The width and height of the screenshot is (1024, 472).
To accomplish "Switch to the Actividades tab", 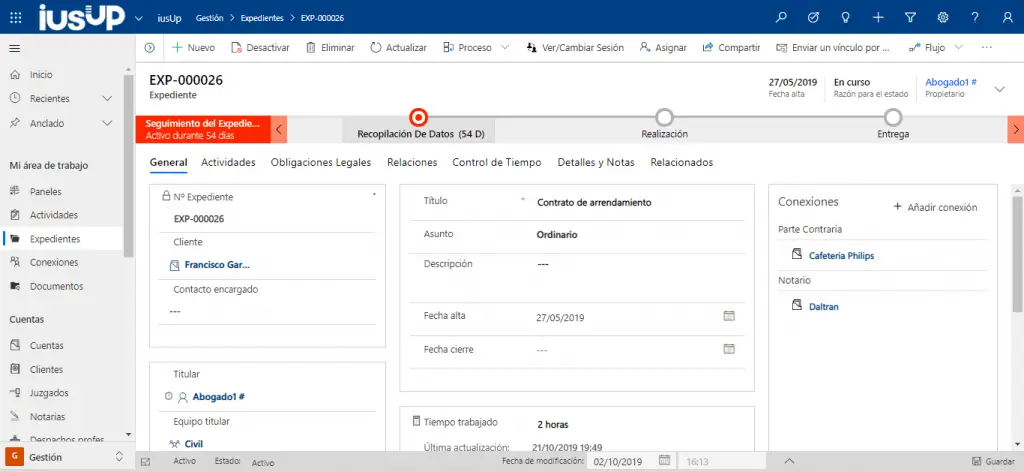I will (228, 162).
